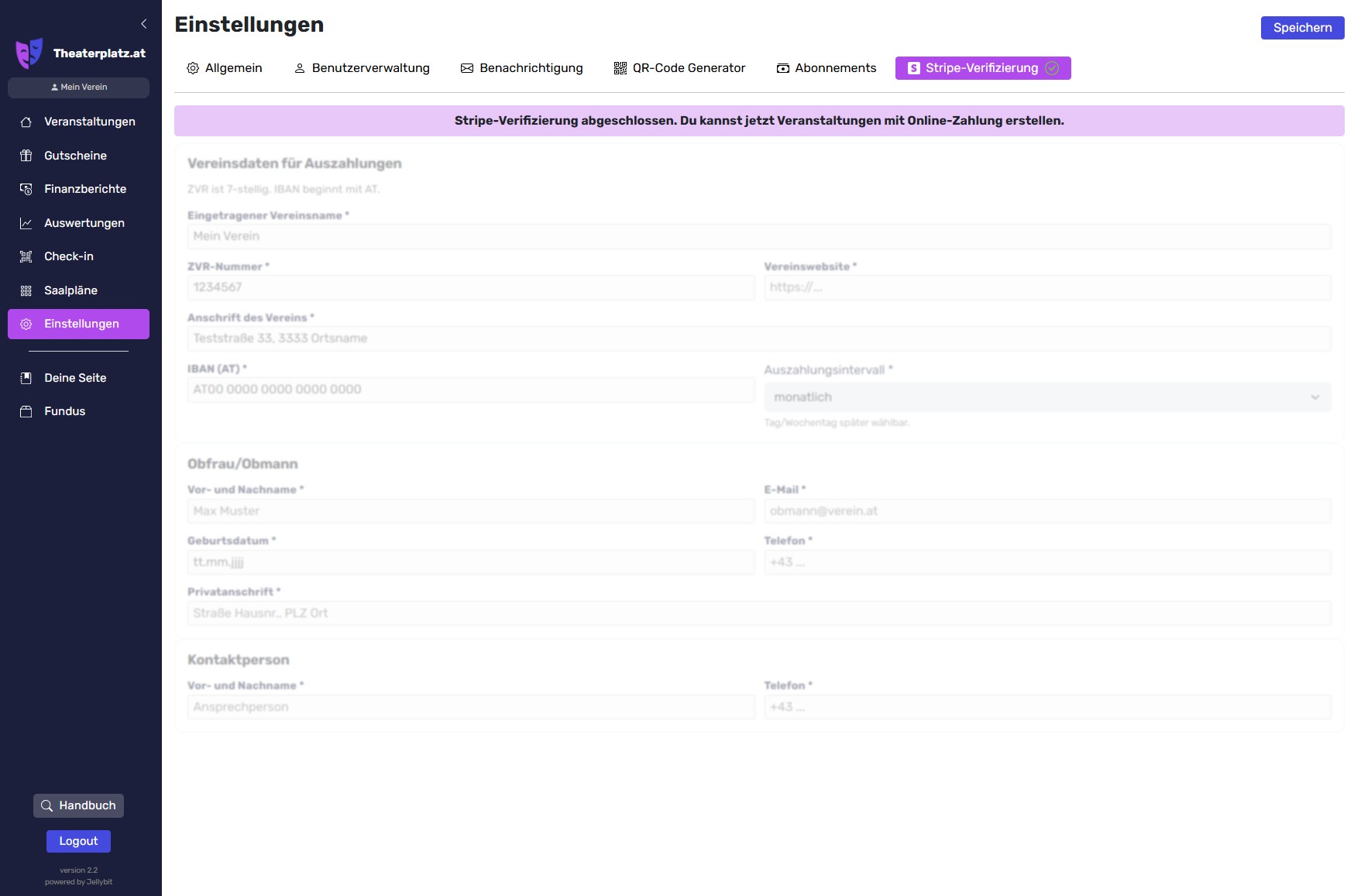
Task: Collapse the sidebar with the chevron arrow
Action: pyautogui.click(x=144, y=24)
